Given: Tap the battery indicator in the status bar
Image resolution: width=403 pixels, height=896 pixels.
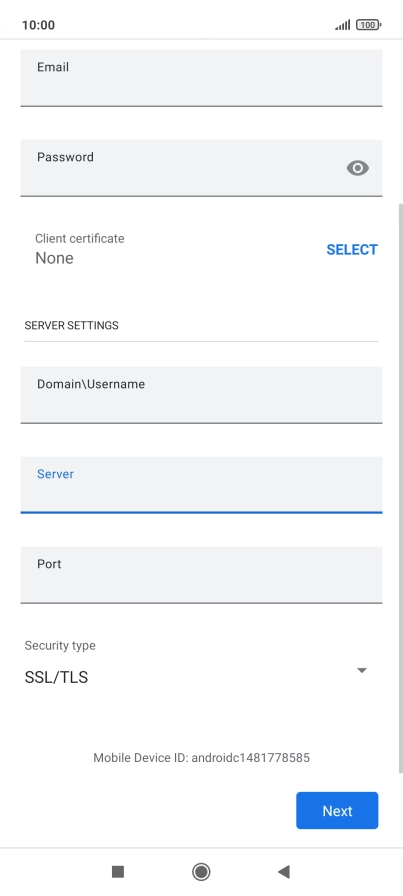Looking at the screenshot, I should tap(368, 25).
